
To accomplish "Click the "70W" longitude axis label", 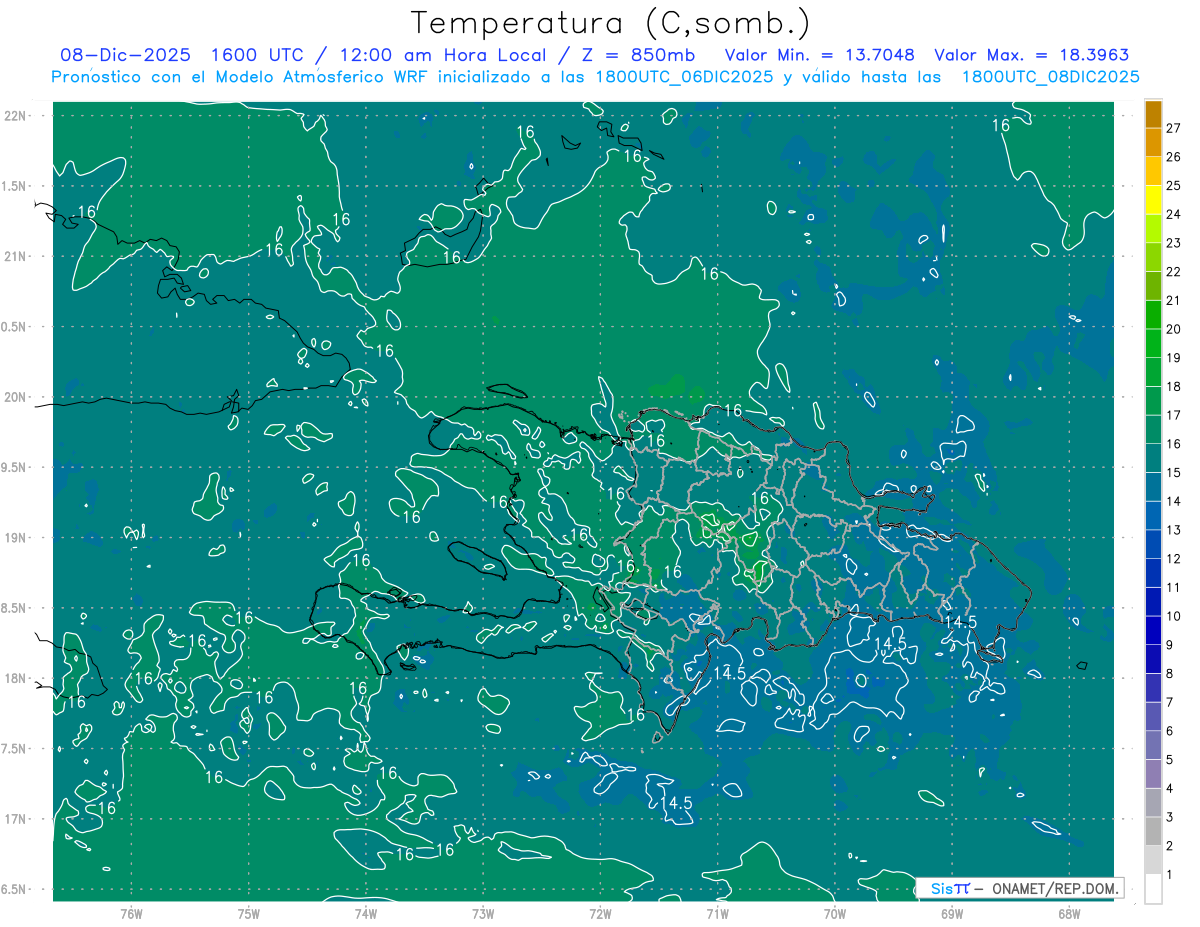I will (835, 913).
